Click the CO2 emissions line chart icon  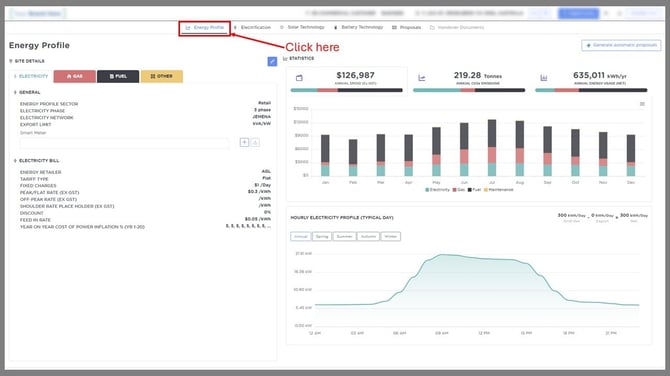(422, 78)
